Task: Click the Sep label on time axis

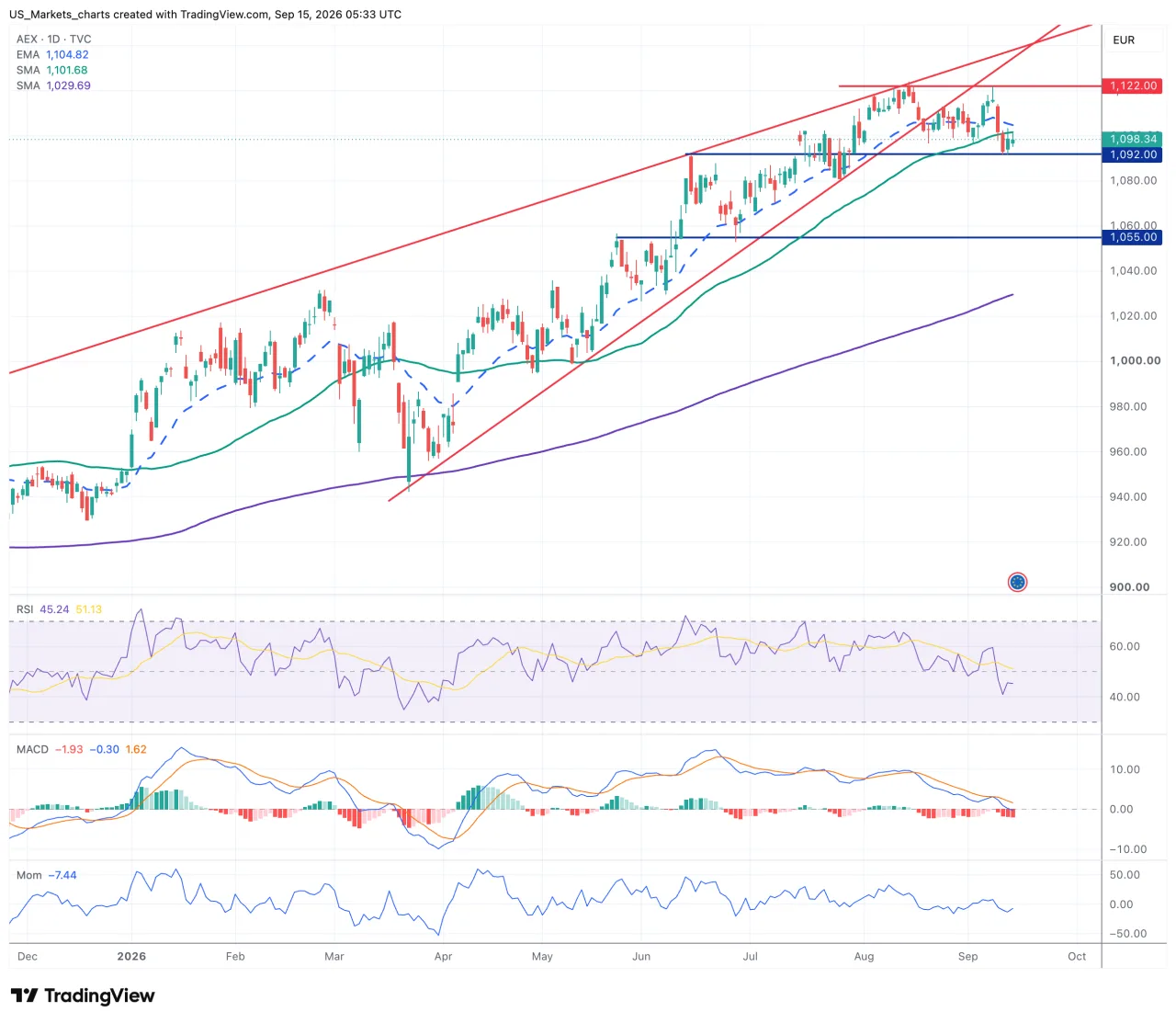Action: coord(967,956)
